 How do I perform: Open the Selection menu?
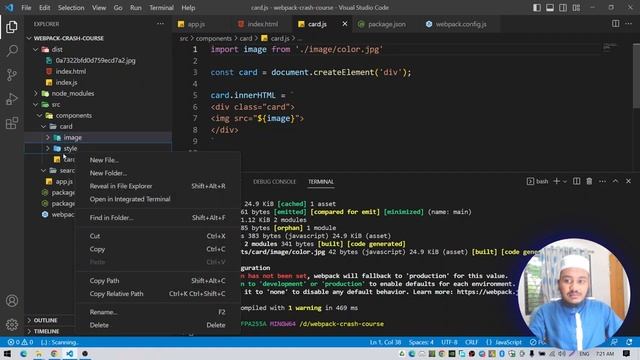tap(71, 8)
